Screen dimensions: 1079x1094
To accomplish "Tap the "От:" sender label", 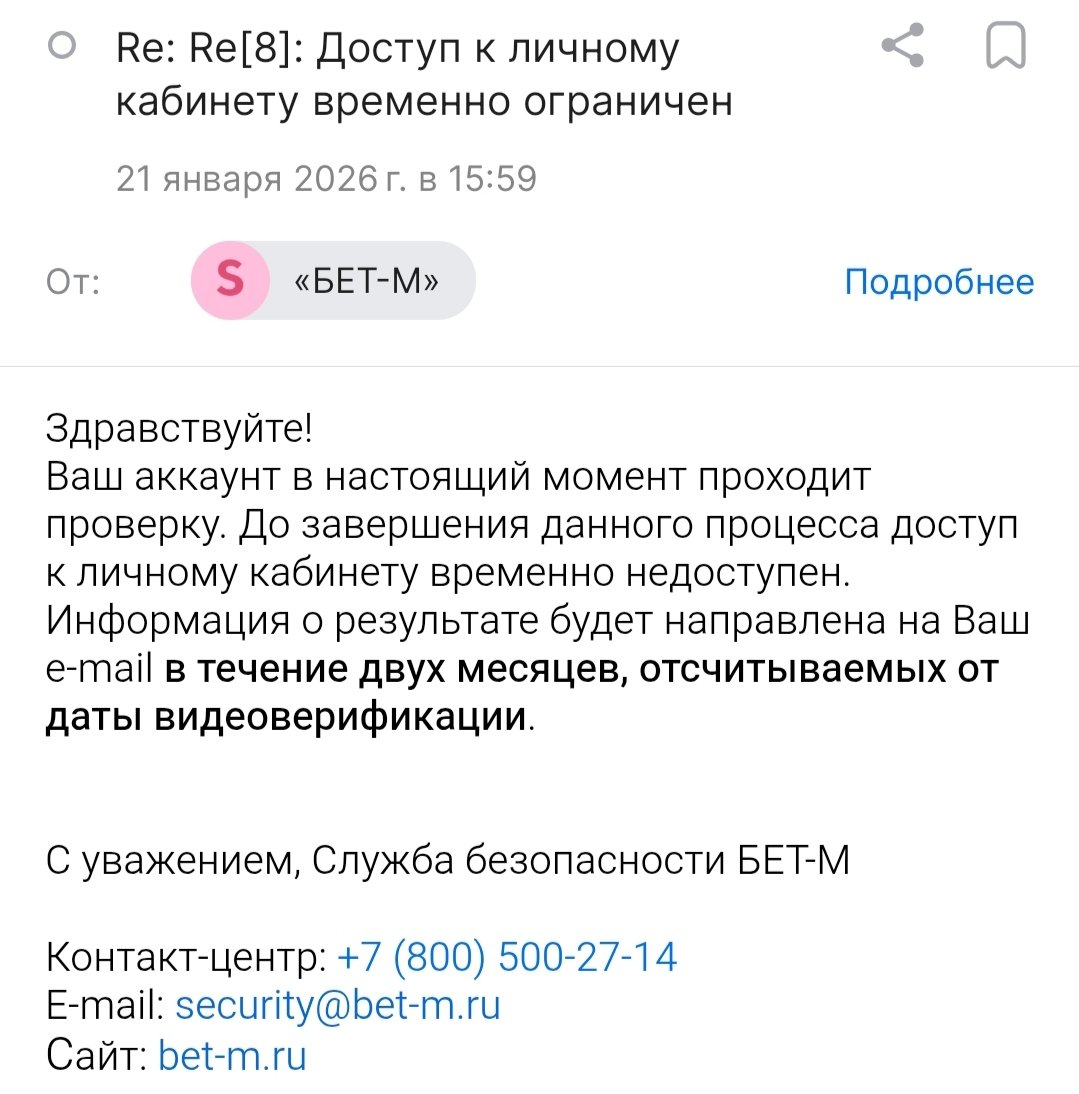I will click(x=73, y=283).
